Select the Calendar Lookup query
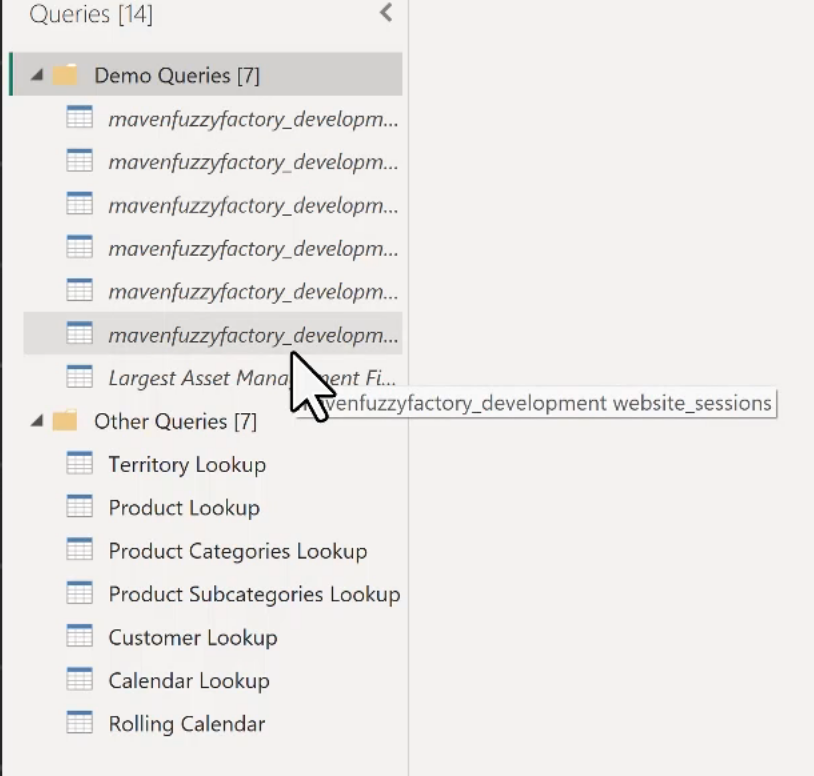814x776 pixels. coord(189,681)
